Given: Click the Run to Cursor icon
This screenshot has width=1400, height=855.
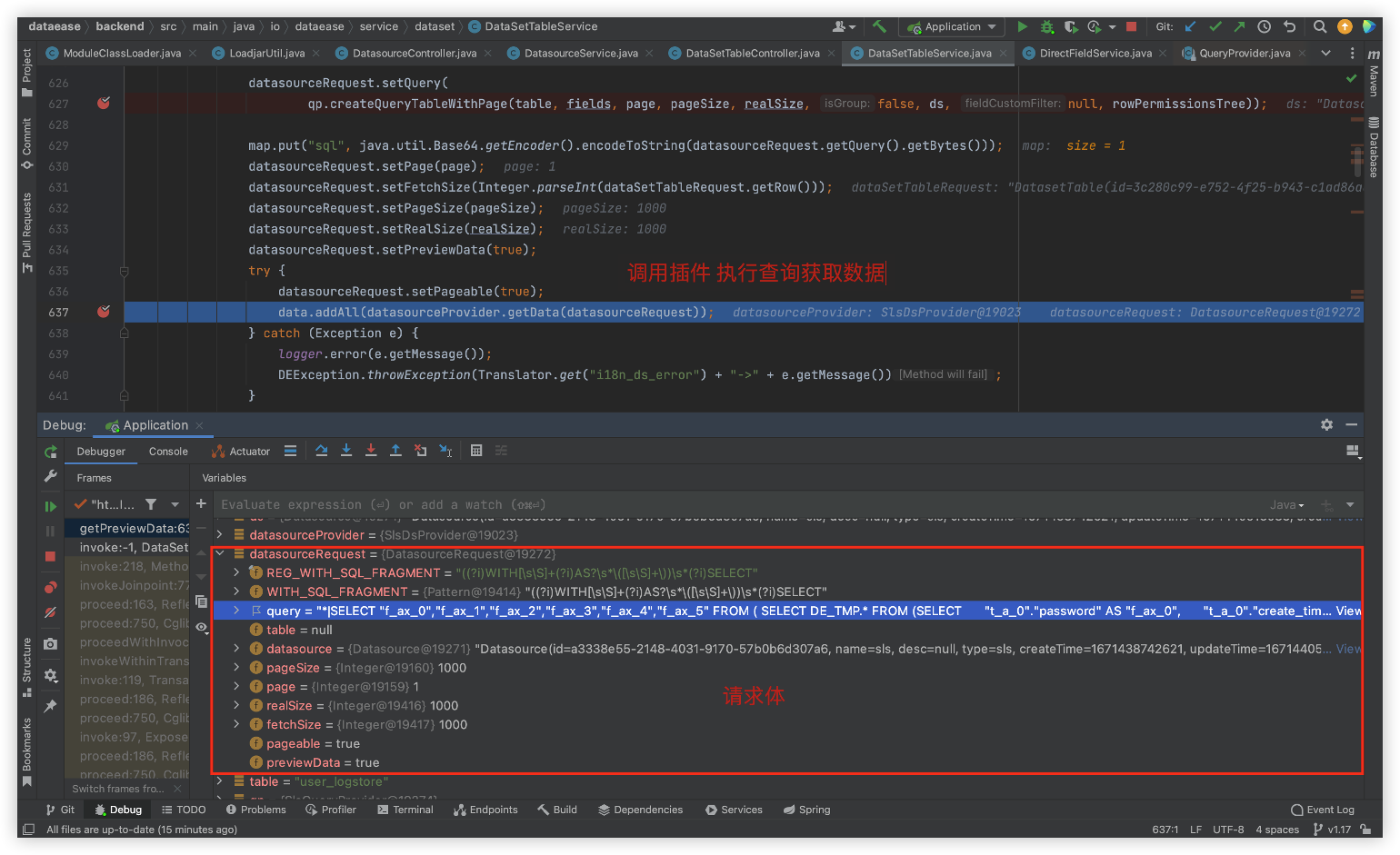Looking at the screenshot, I should coord(445,451).
